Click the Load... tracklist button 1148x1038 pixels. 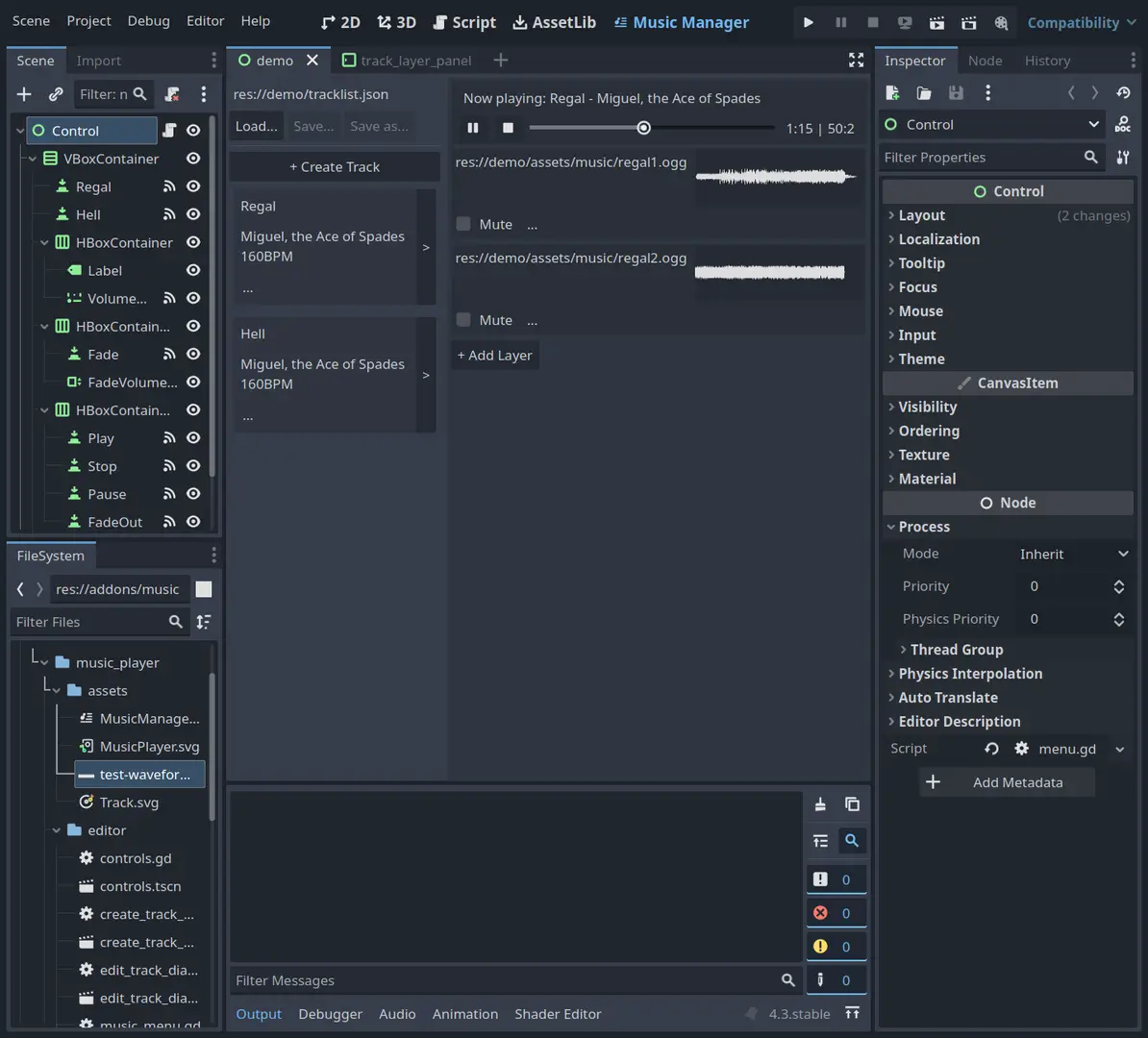pyautogui.click(x=257, y=126)
